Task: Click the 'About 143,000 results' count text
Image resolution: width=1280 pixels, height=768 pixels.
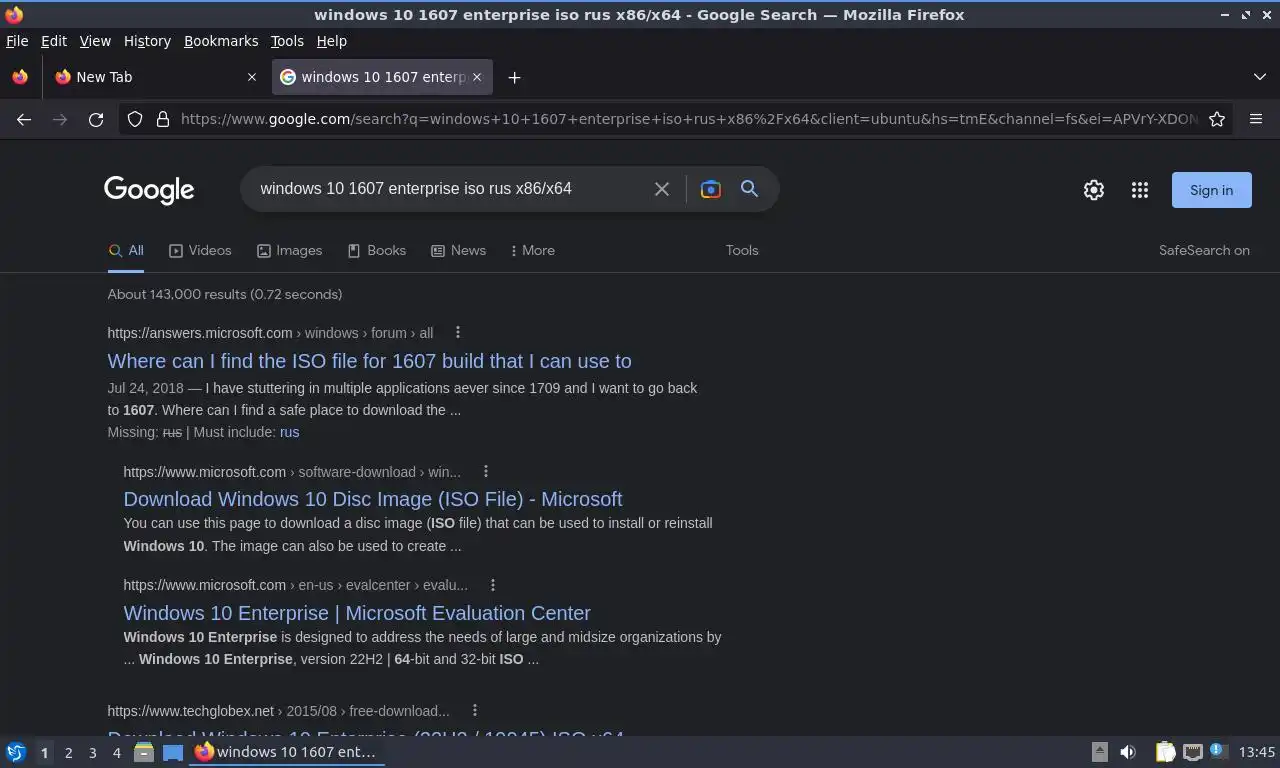Action: (225, 294)
